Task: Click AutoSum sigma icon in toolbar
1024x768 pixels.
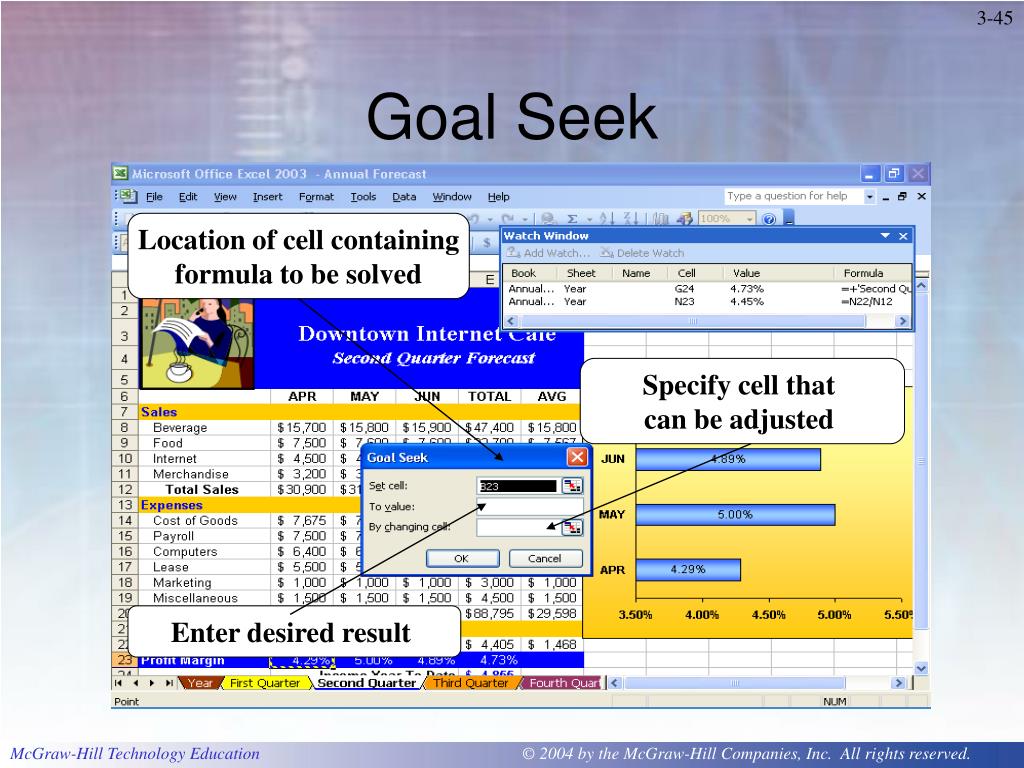Action: point(572,219)
